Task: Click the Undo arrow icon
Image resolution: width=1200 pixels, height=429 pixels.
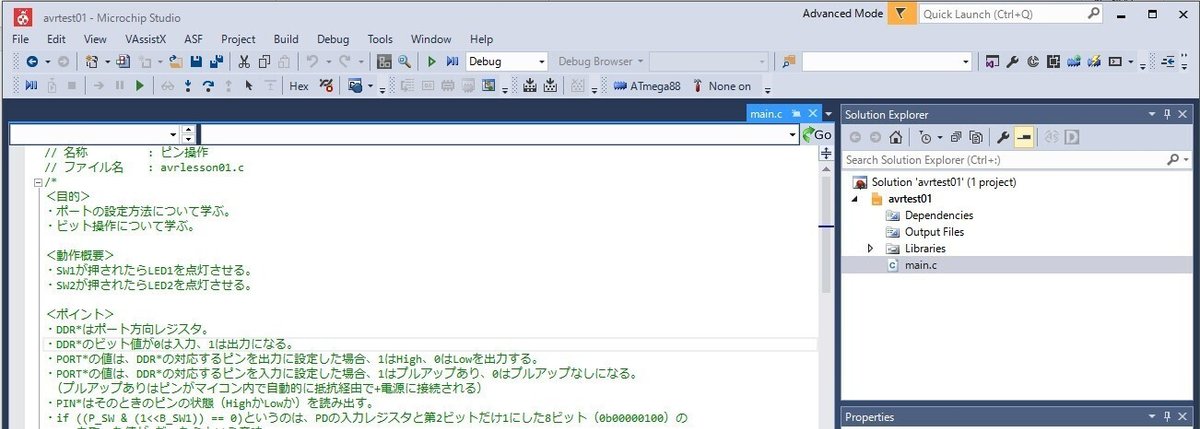Action: pos(312,61)
